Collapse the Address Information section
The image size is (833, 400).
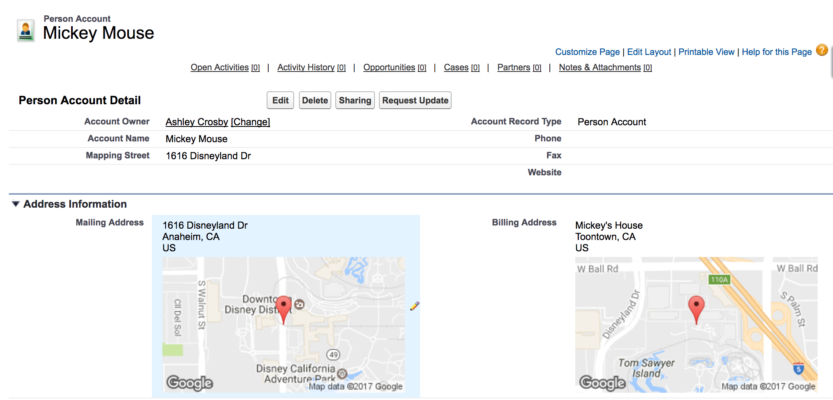coord(15,204)
